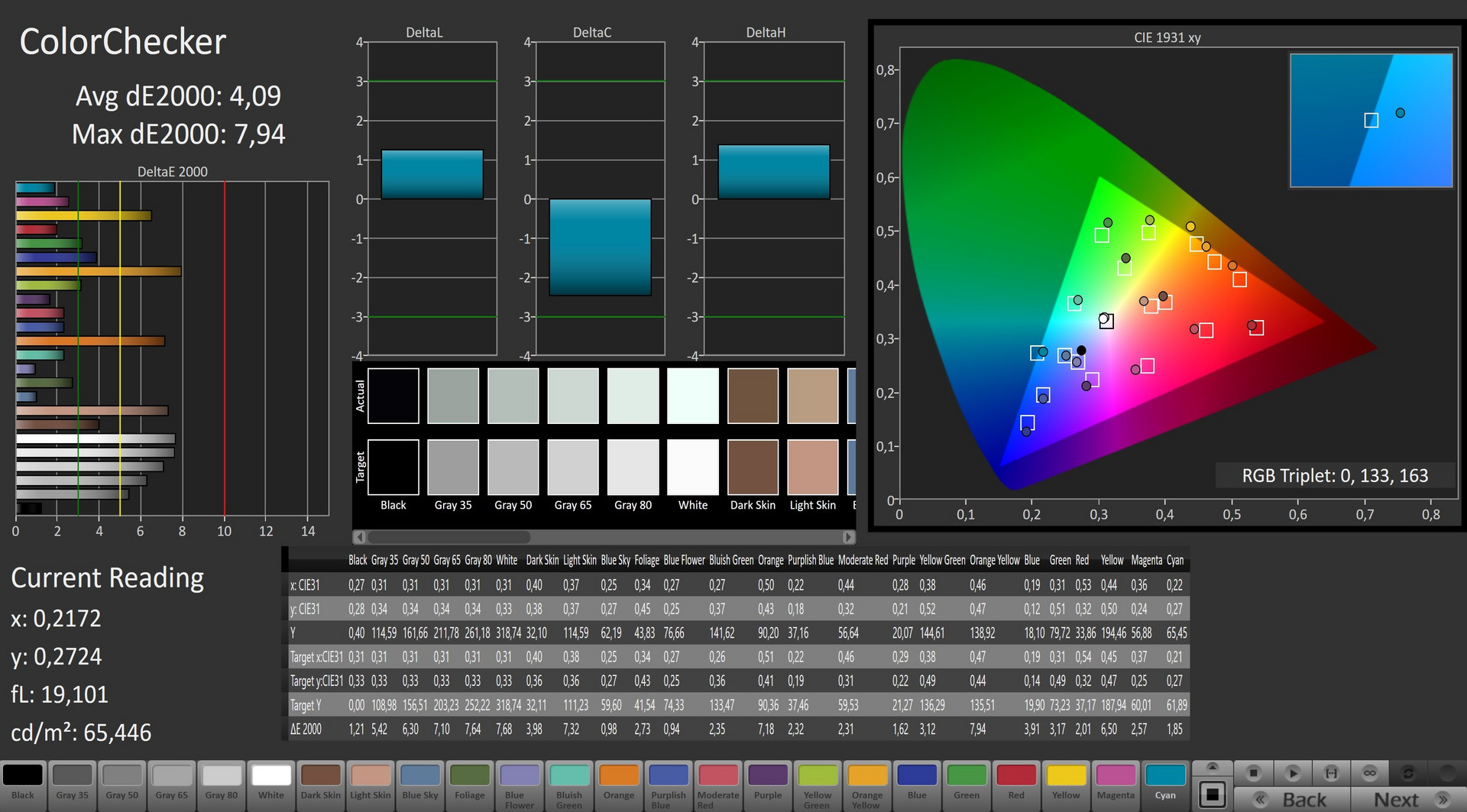Select the Red patch button

point(1016,785)
